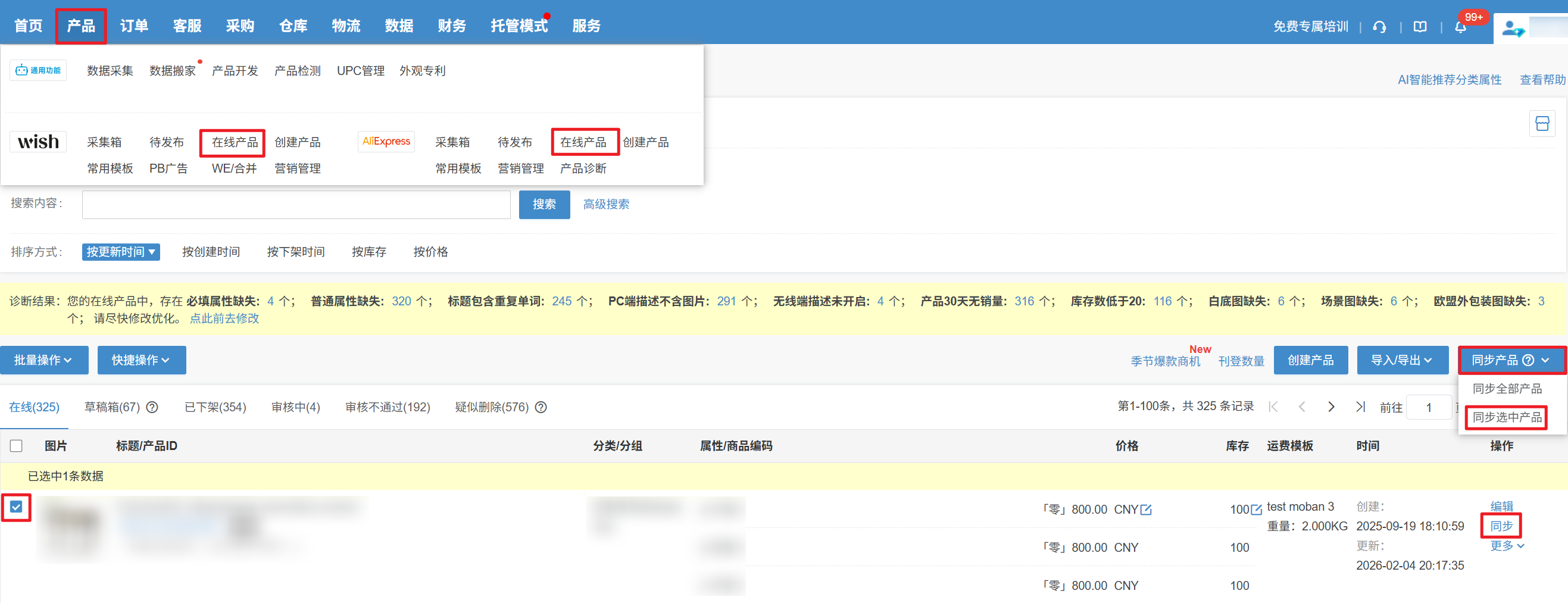Switch to the 已下架(354) tab
This screenshot has height=603, width=1568.
(x=215, y=407)
